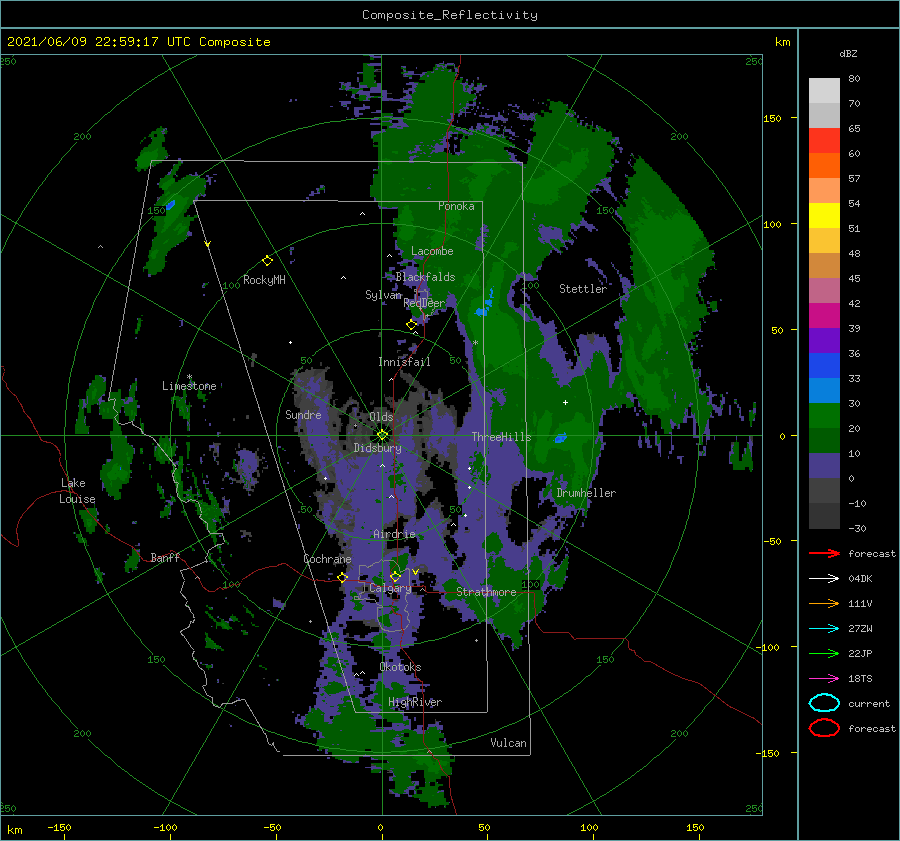Click the Sylvan label
The image size is (900, 841).
coord(383,294)
